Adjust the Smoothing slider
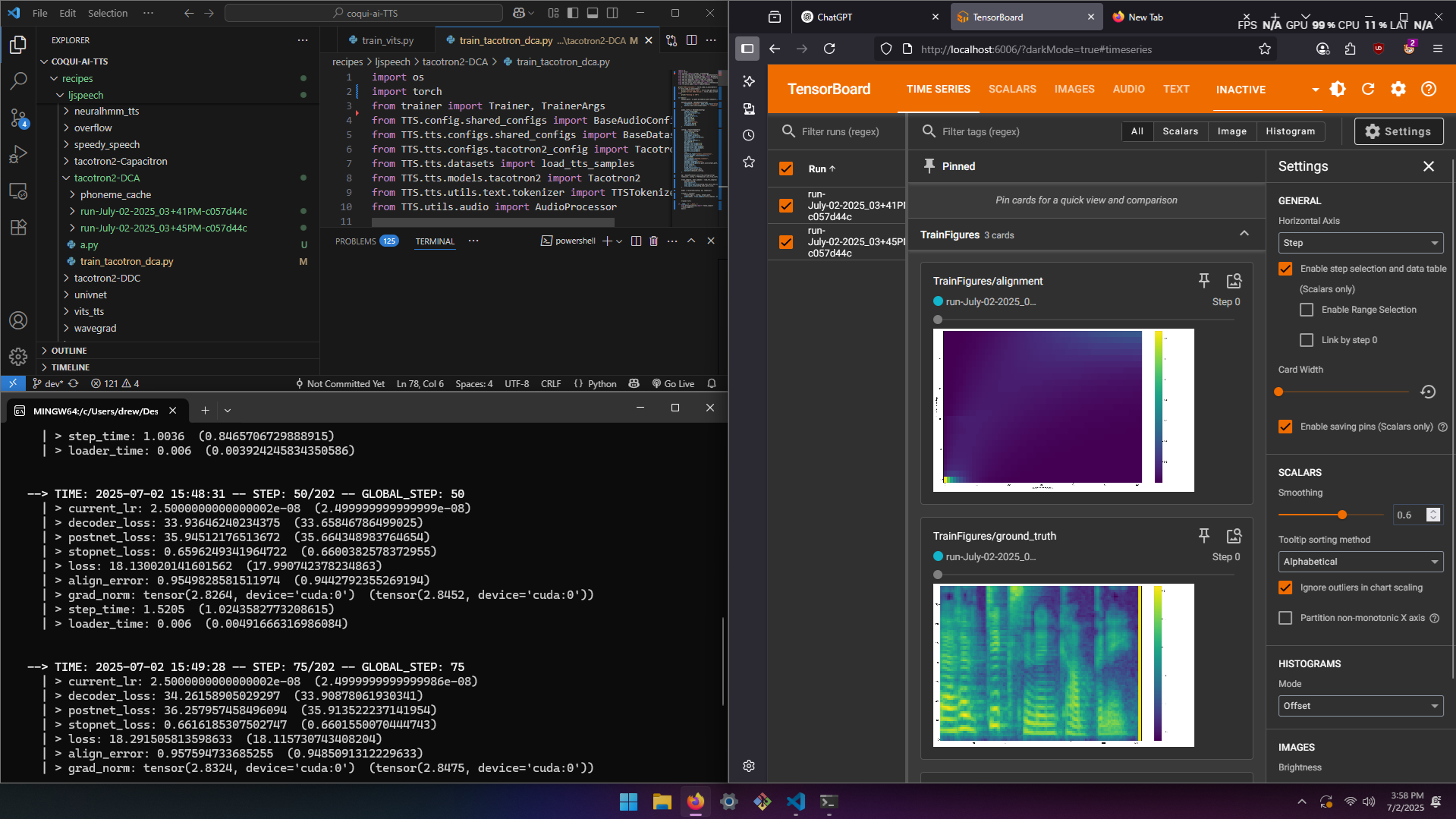This screenshot has width=1456, height=819. pos(1342,515)
